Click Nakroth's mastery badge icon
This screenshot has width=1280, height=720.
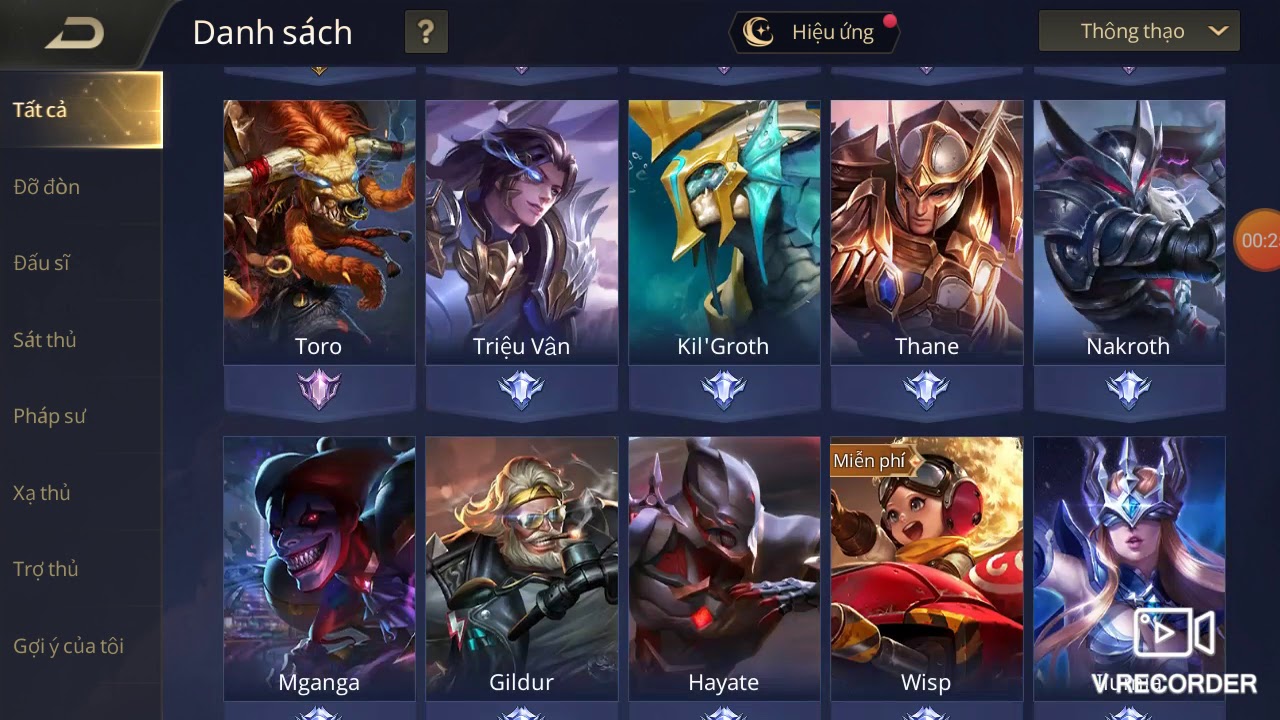[x=1129, y=389]
